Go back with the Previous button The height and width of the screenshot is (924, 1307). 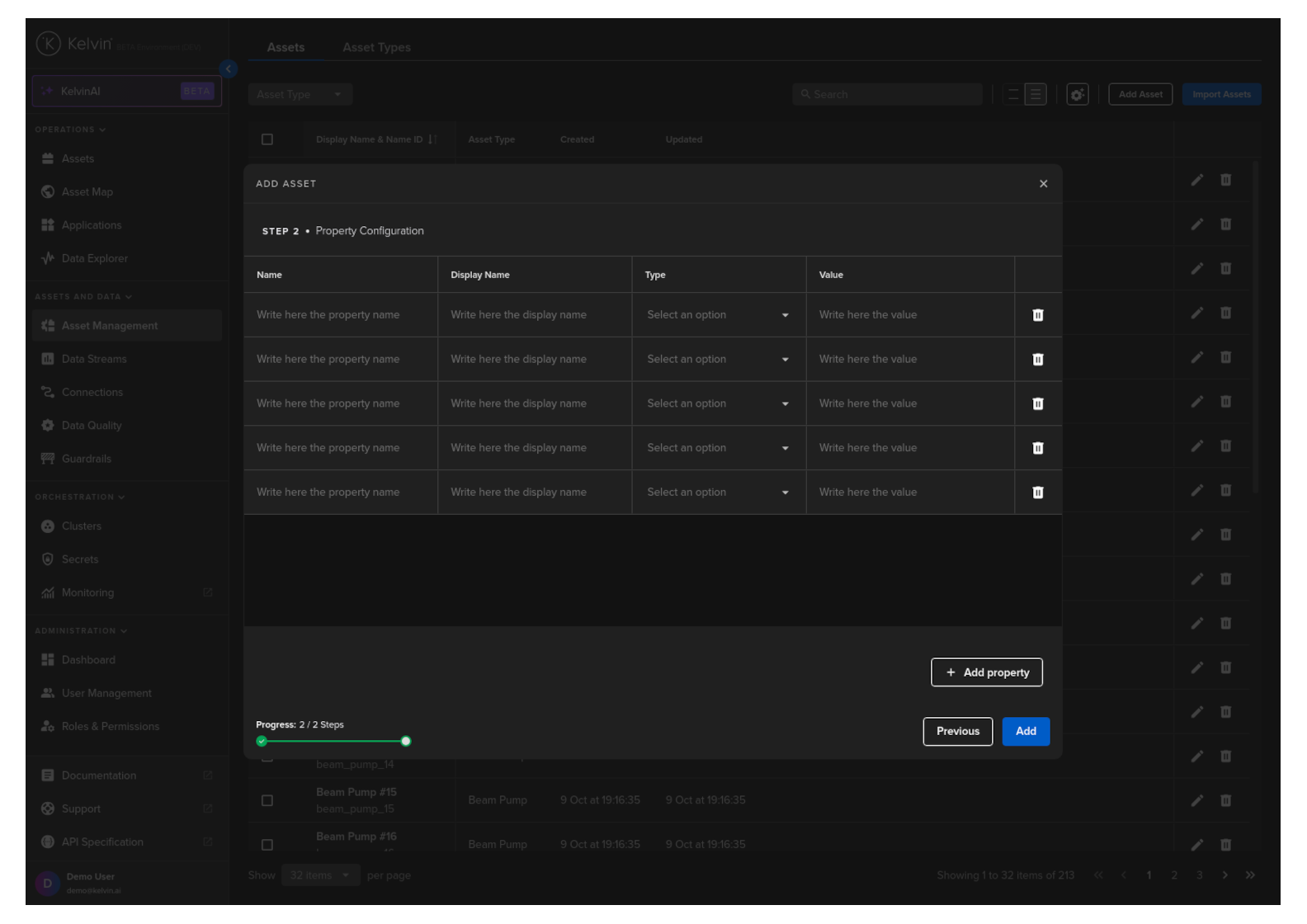(957, 732)
